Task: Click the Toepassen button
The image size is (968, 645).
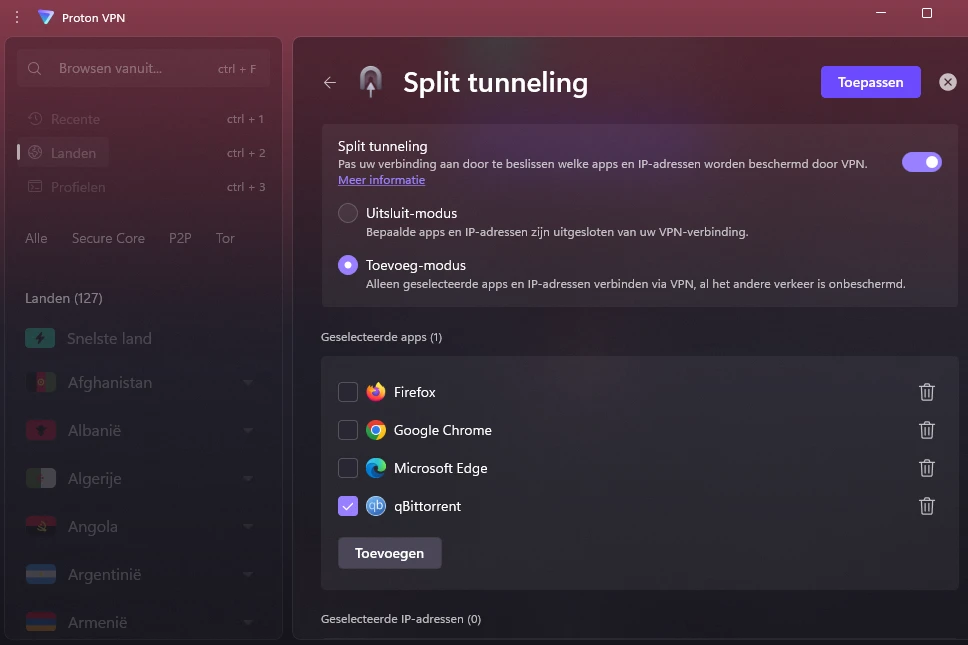Action: click(870, 82)
